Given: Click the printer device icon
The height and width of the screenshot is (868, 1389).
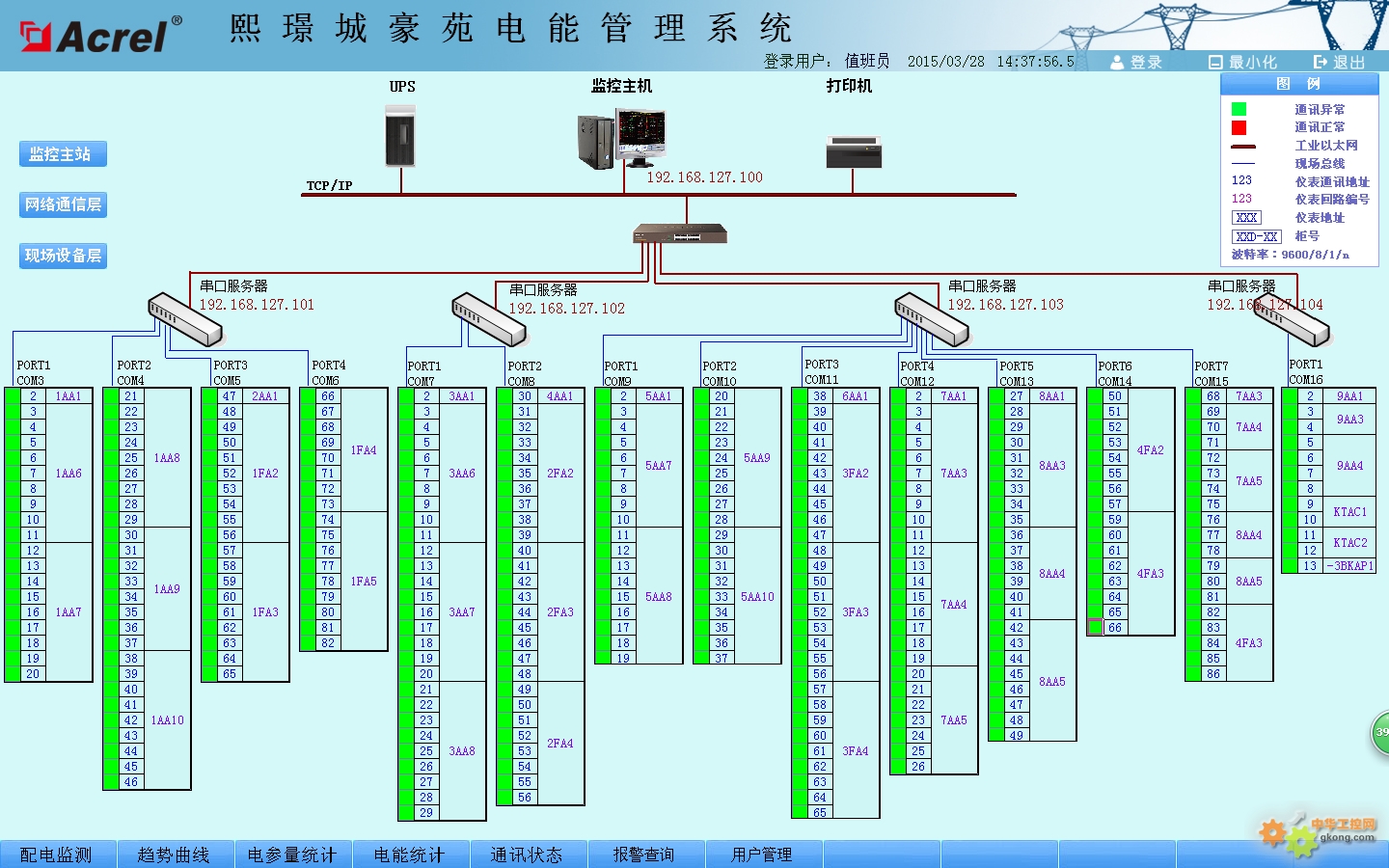Looking at the screenshot, I should tap(854, 152).
